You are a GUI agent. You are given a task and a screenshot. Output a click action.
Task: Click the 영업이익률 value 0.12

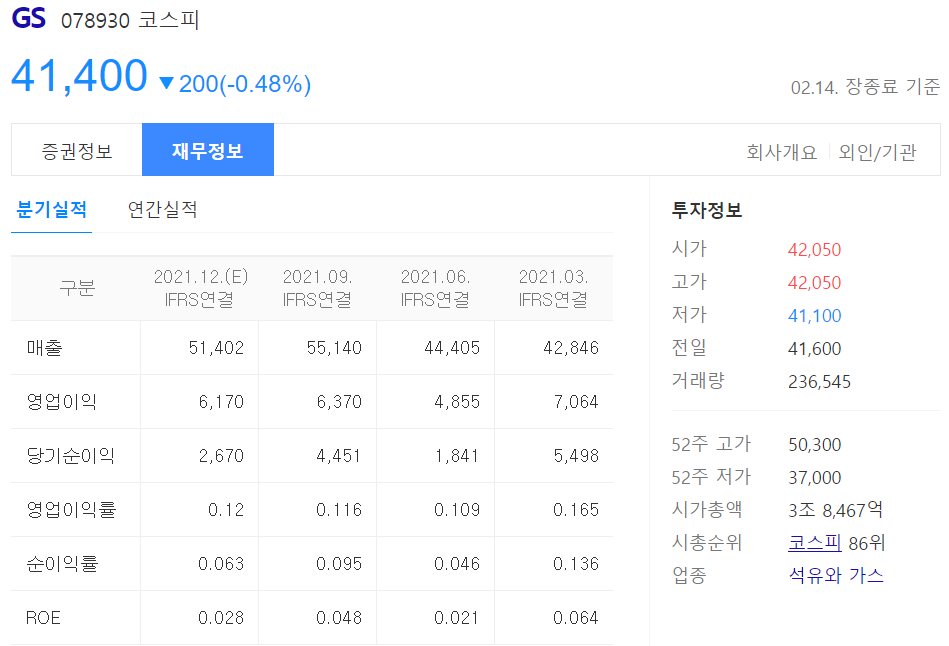(x=226, y=510)
